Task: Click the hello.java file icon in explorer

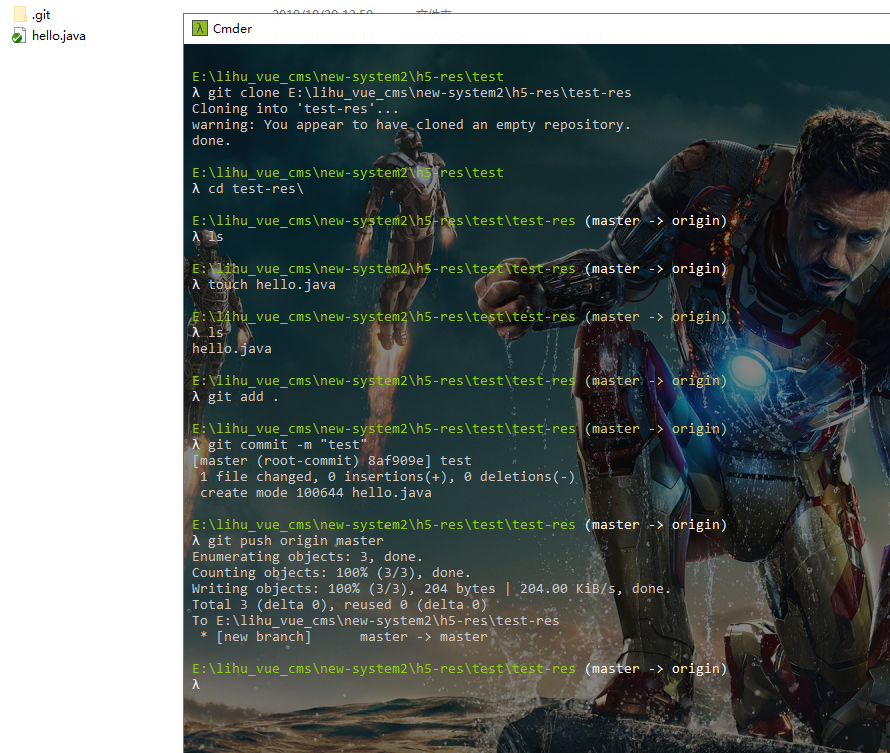Action: coord(19,36)
